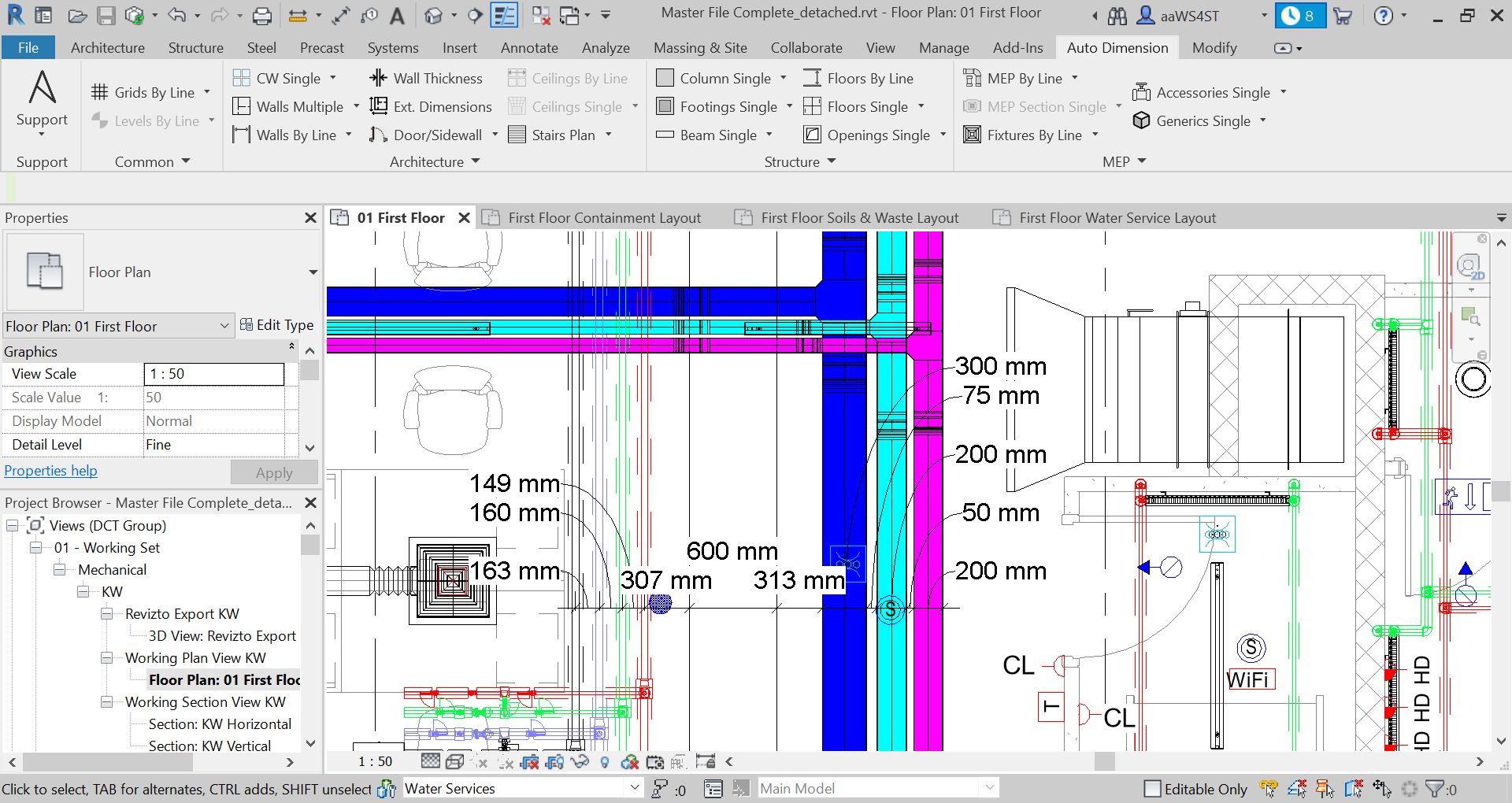1512x803 pixels.
Task: Click the help question mark icon
Action: click(x=1383, y=15)
